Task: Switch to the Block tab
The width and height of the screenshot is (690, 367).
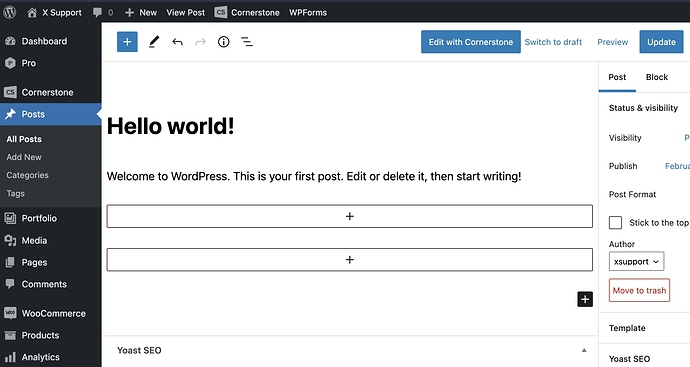Action: tap(657, 77)
